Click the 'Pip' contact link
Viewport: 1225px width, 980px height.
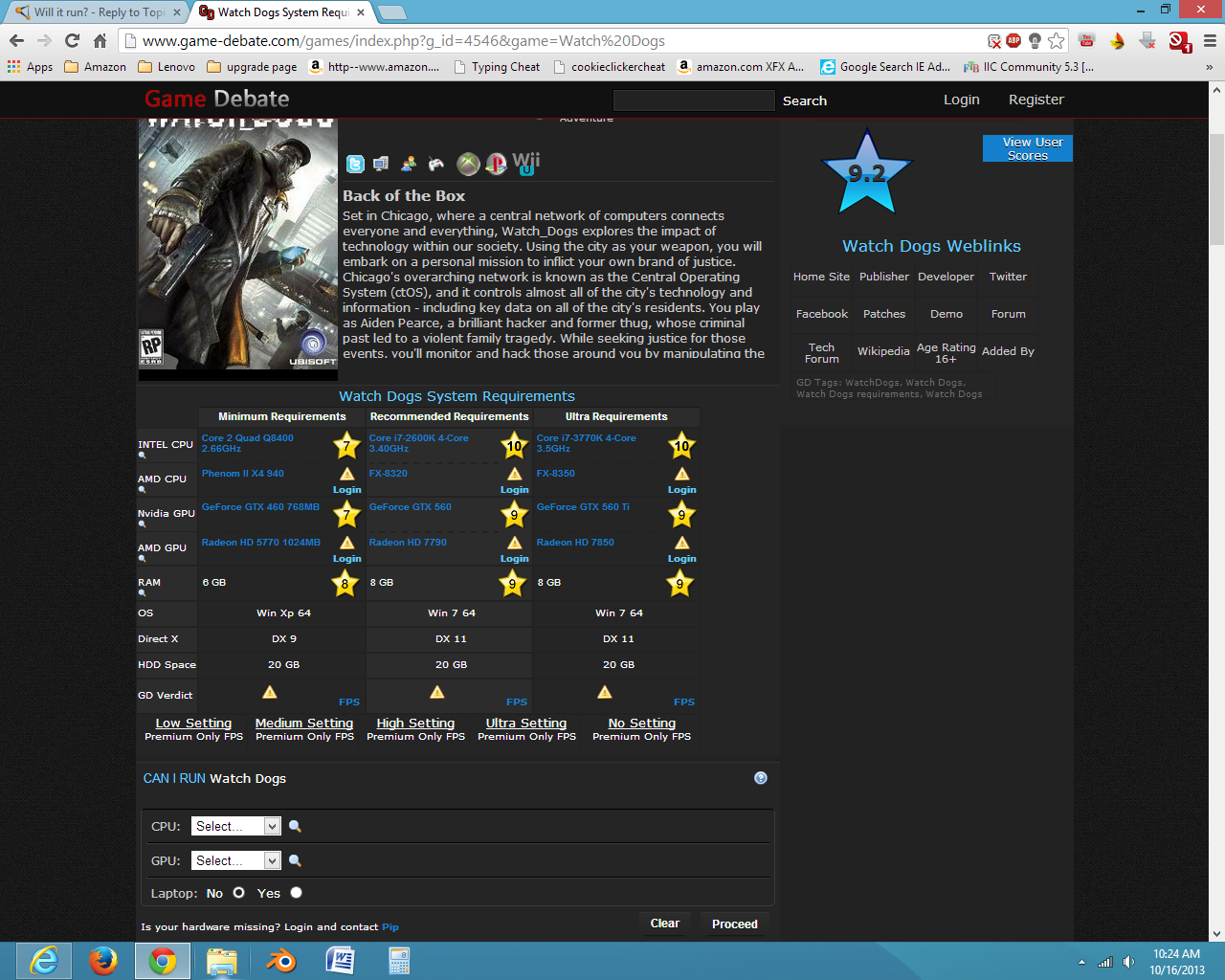pos(390,927)
